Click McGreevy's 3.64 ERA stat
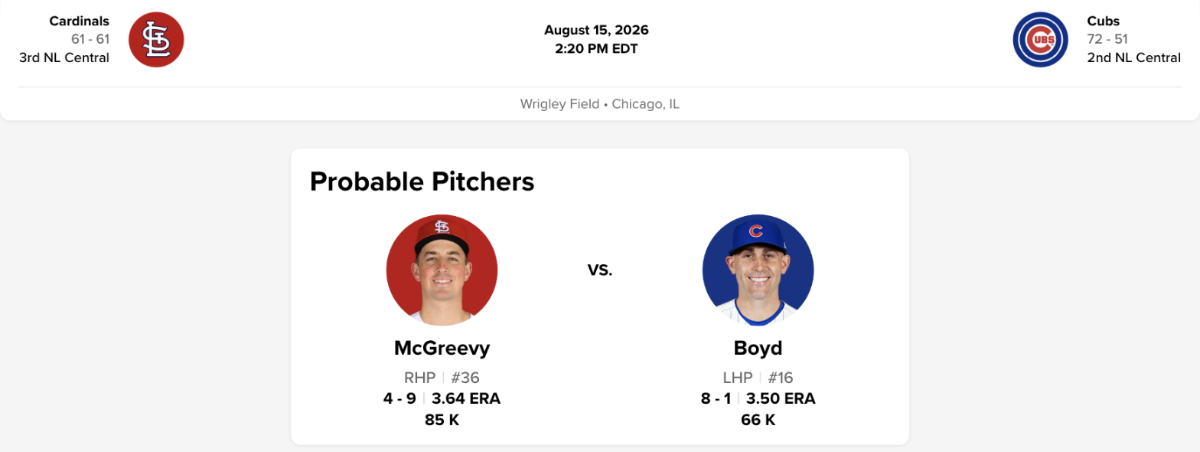This screenshot has height=452, width=1200. pyautogui.click(x=466, y=399)
